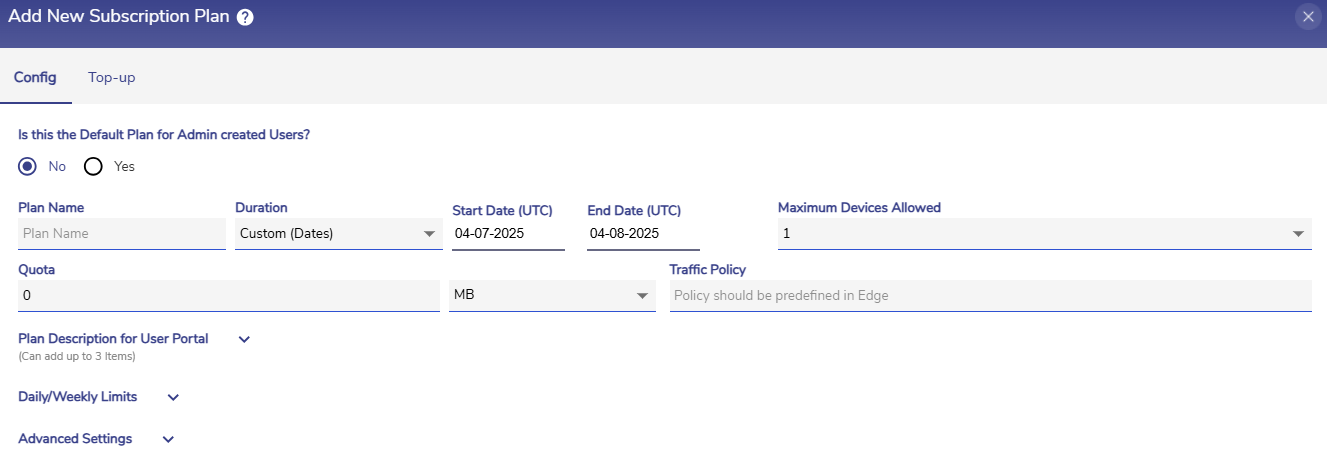Screen dimensions: 1327x457
Task: Click the Advanced Settings label
Action: click(75, 439)
